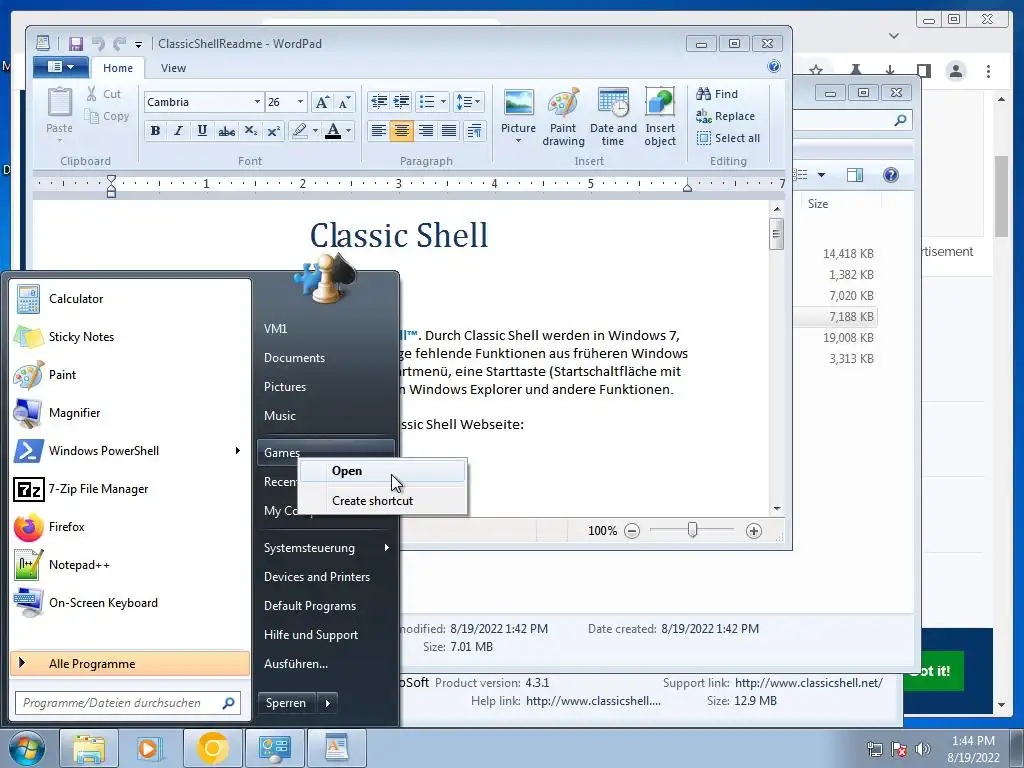Image resolution: width=1024 pixels, height=768 pixels.
Task: Open Windows Explorer from the taskbar
Action: (89, 748)
